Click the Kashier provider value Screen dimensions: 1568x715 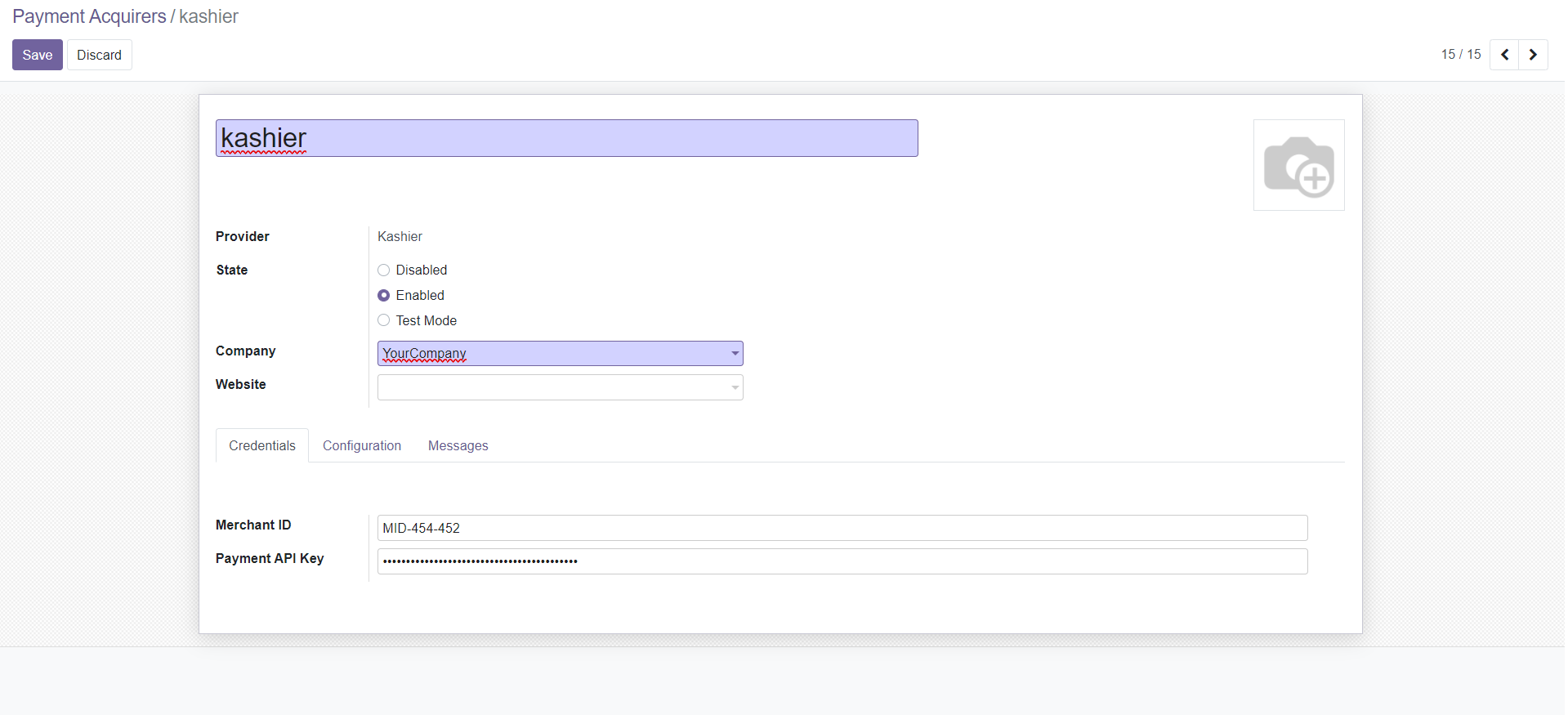pyautogui.click(x=400, y=236)
